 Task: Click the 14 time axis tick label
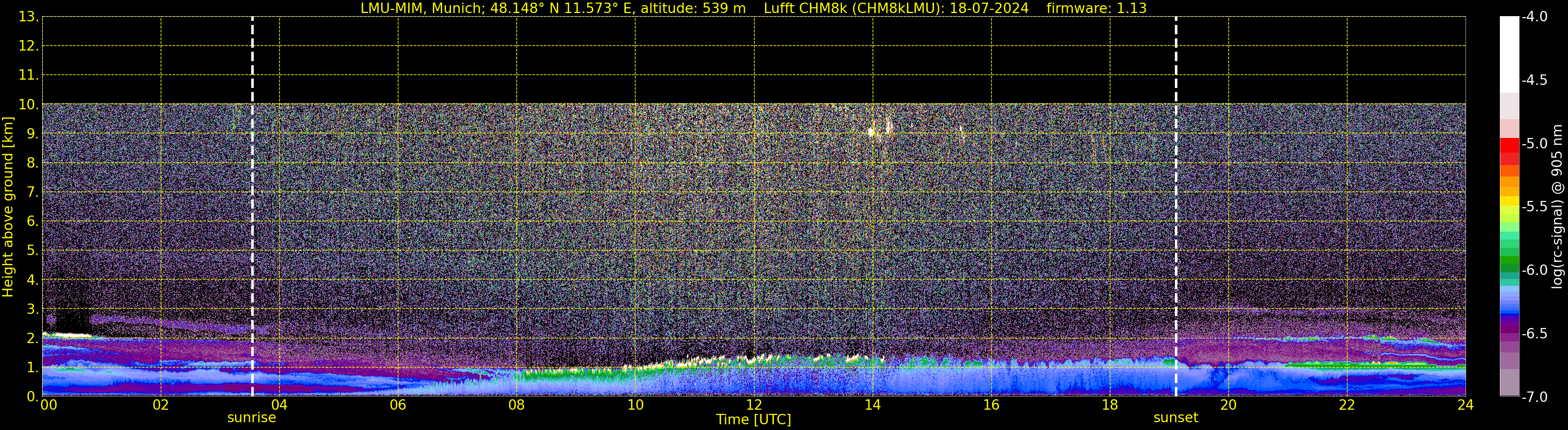pos(873,406)
